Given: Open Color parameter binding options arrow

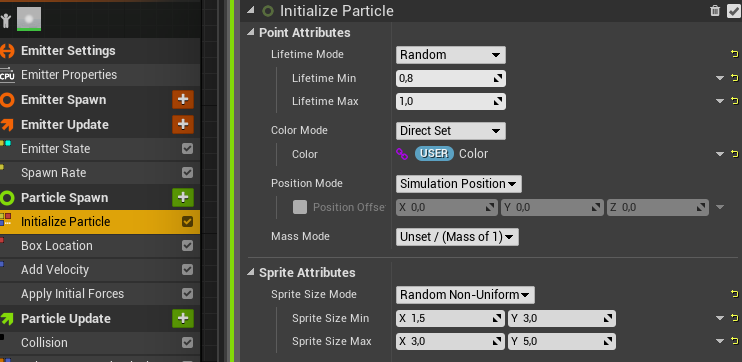Looking at the screenshot, I should click(720, 154).
